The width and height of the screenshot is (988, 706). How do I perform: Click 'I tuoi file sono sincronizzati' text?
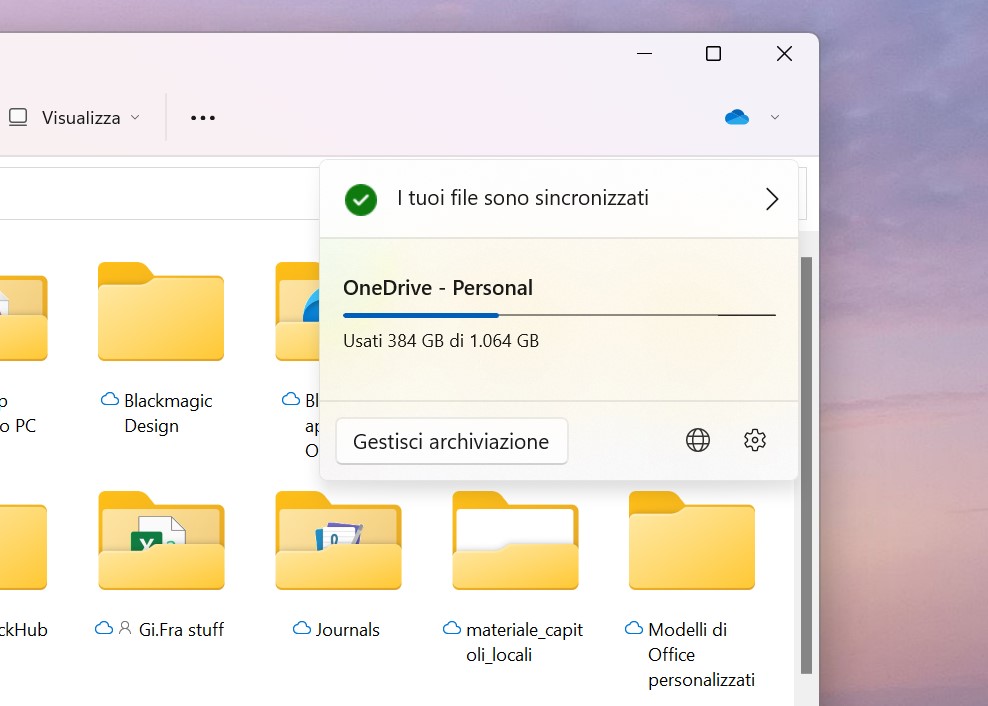click(x=522, y=198)
